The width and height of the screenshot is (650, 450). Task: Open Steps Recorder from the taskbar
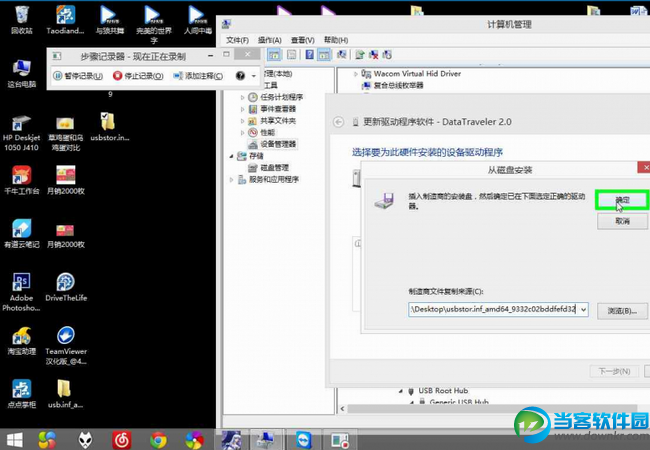point(340,440)
